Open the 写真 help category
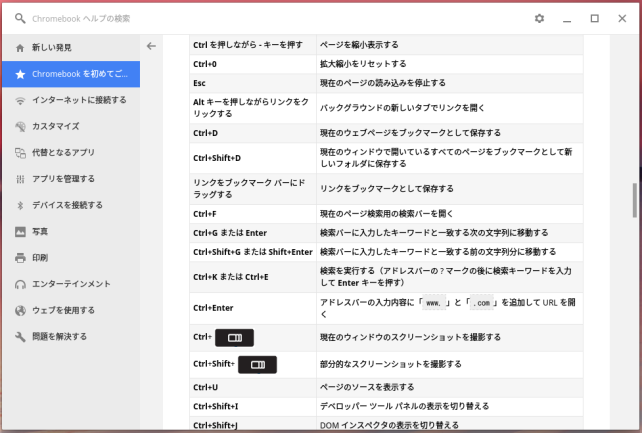The image size is (642, 433). (x=40, y=231)
